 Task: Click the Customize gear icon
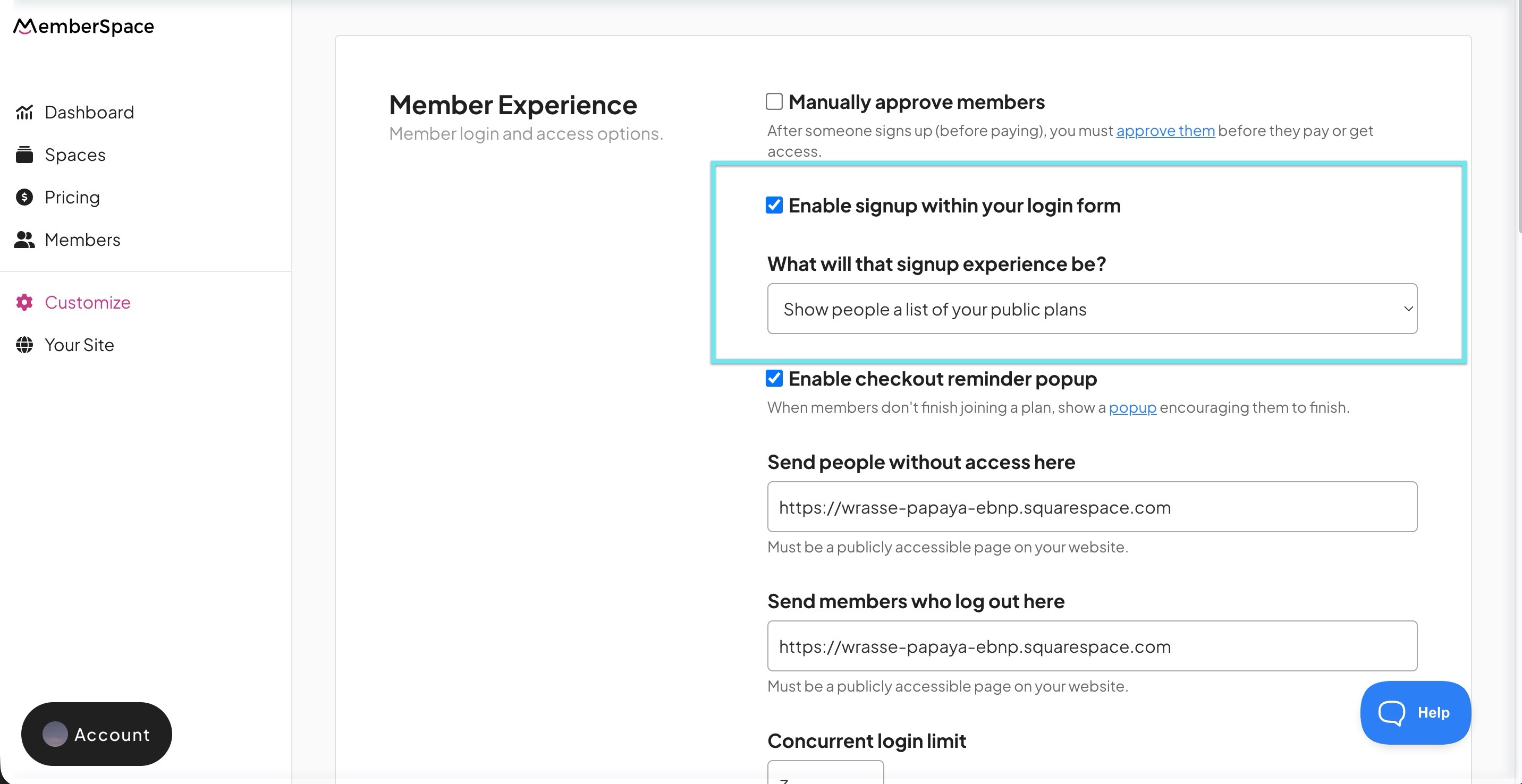24,302
